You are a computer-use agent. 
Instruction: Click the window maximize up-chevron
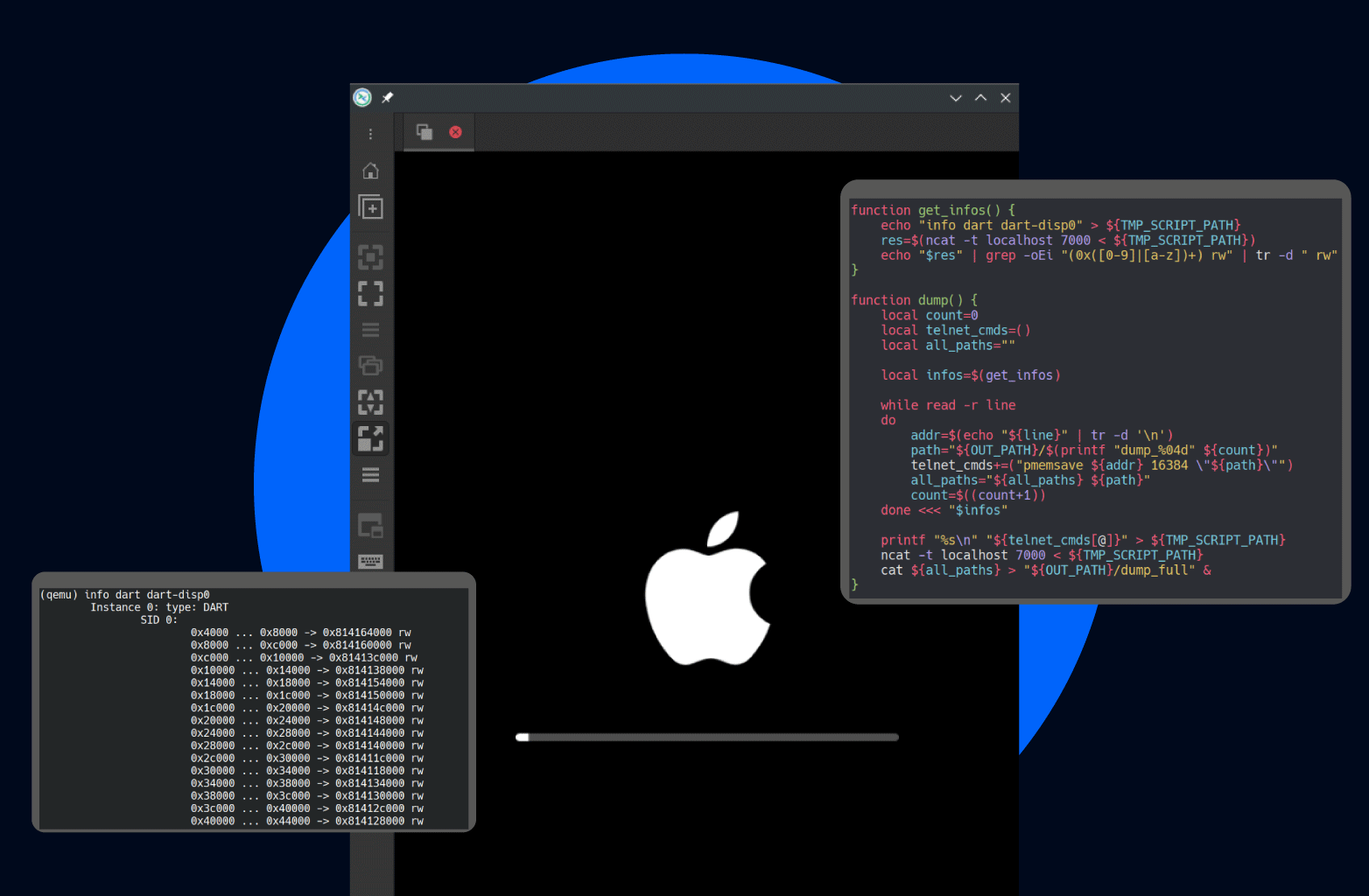(x=980, y=98)
